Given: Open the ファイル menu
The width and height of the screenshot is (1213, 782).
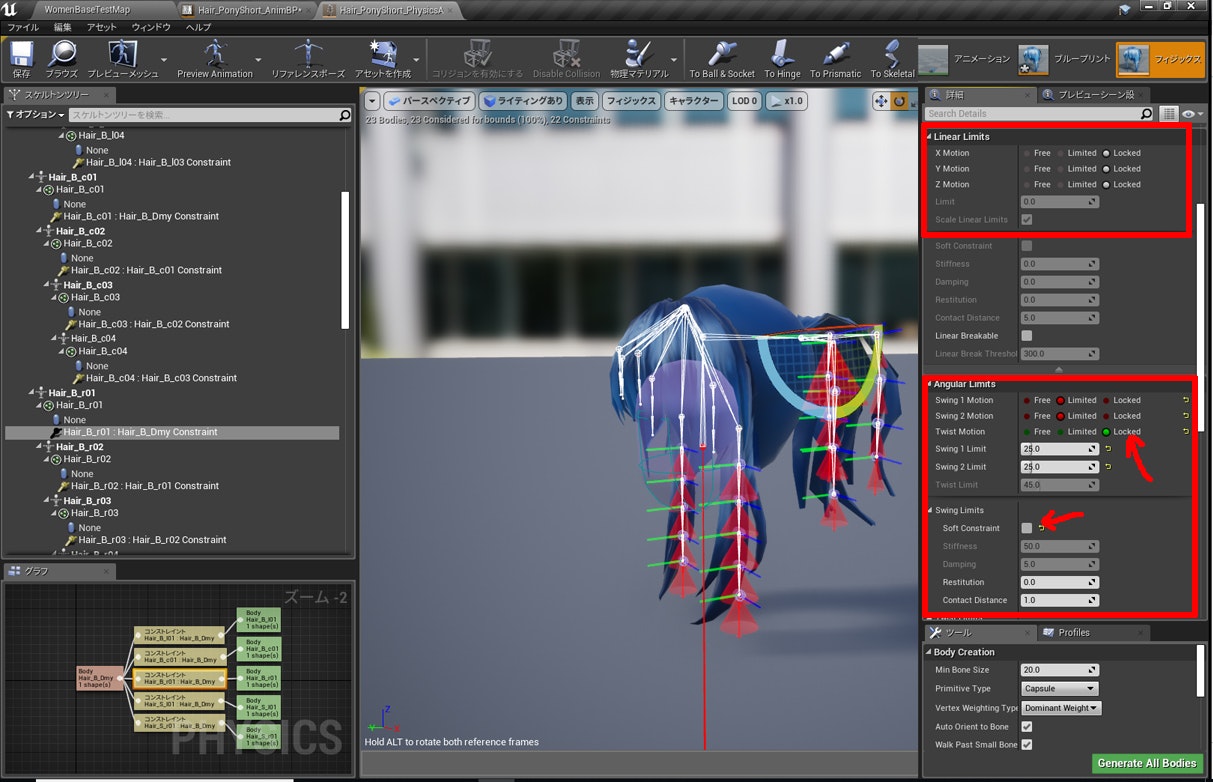Looking at the screenshot, I should click(x=23, y=27).
